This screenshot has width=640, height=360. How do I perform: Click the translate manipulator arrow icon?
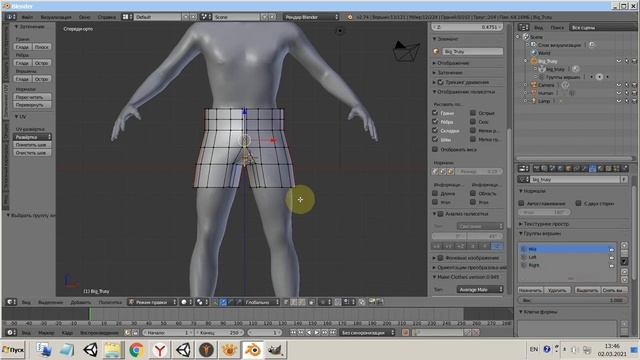[x=223, y=302]
